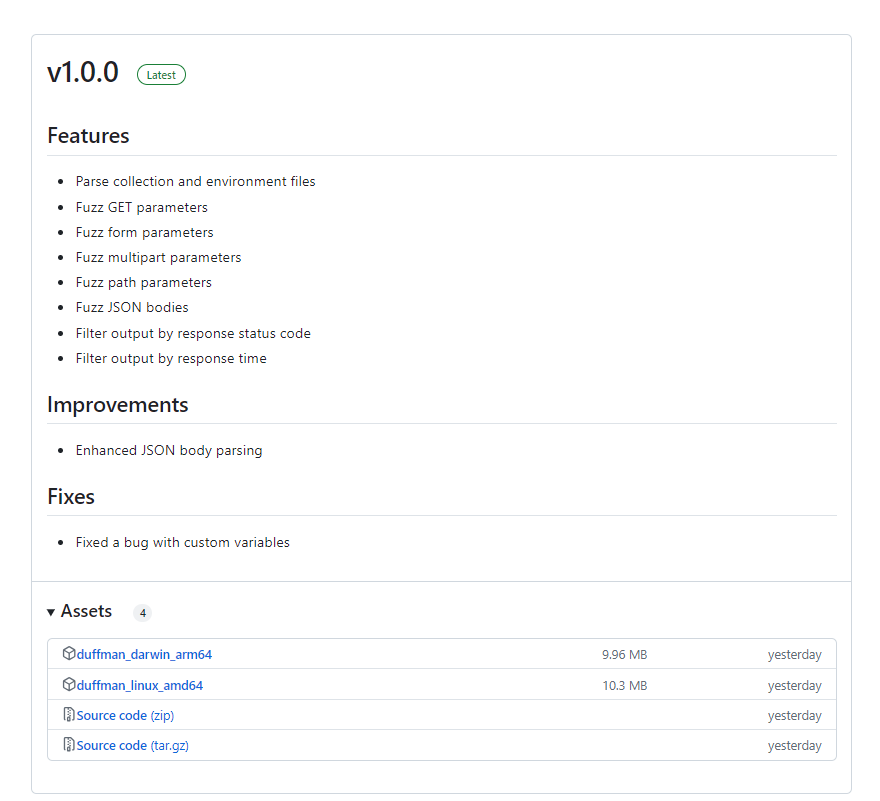
Task: Click the archive icon beside Source code (zip)
Action: click(x=69, y=715)
